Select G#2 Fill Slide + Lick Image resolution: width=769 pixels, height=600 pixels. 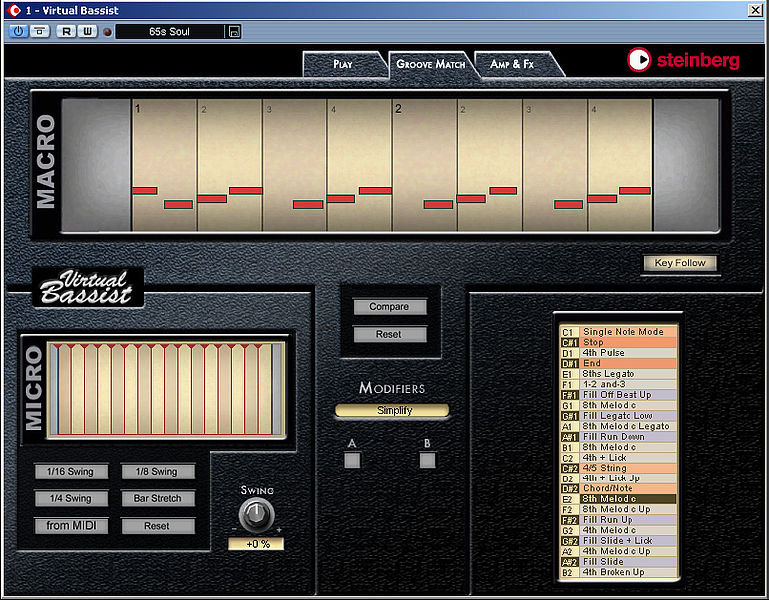tap(618, 541)
